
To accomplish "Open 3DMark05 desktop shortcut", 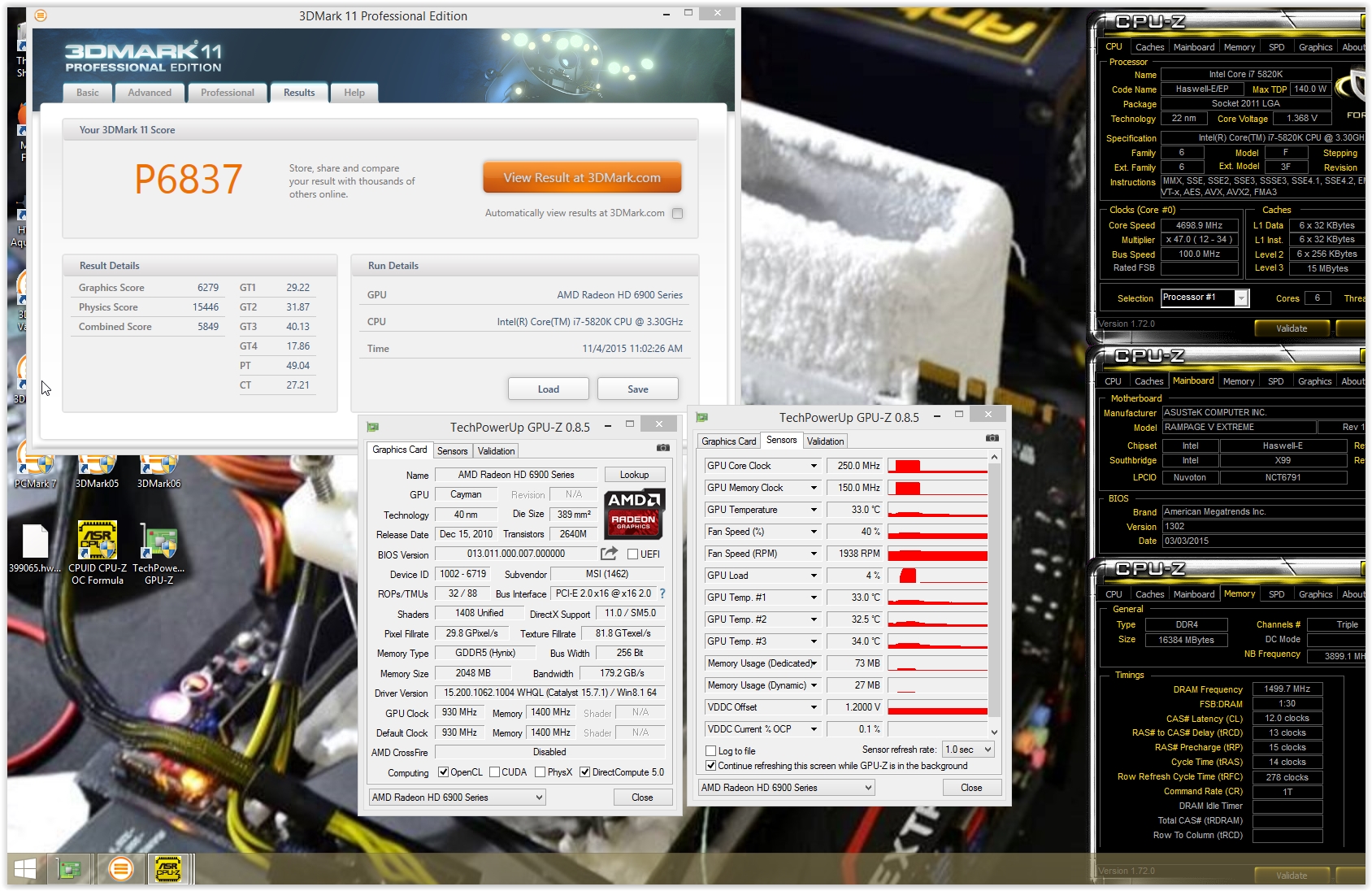I will [x=97, y=469].
